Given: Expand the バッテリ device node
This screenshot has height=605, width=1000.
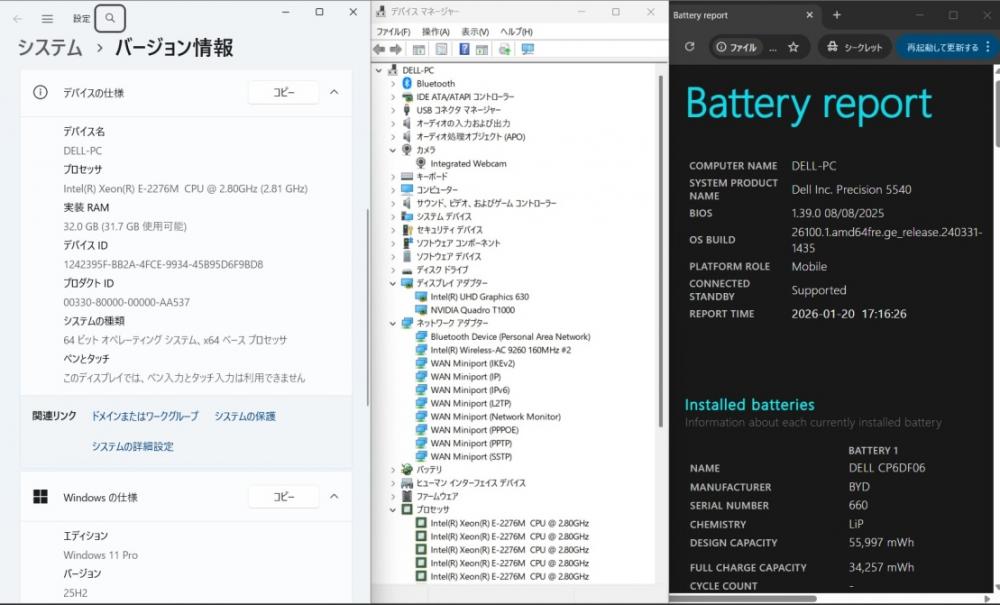Looking at the screenshot, I should (x=393, y=469).
